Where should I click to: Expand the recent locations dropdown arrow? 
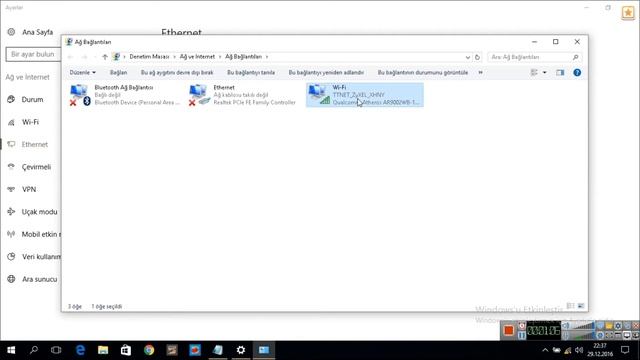tap(95, 57)
